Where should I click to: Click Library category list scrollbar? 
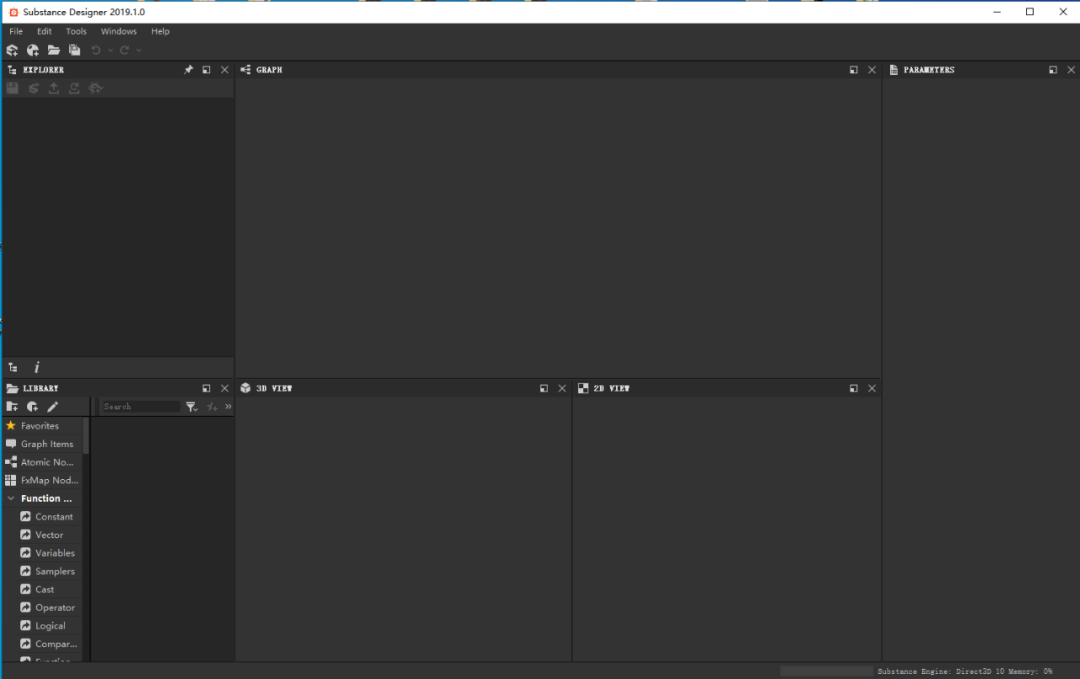(86, 436)
